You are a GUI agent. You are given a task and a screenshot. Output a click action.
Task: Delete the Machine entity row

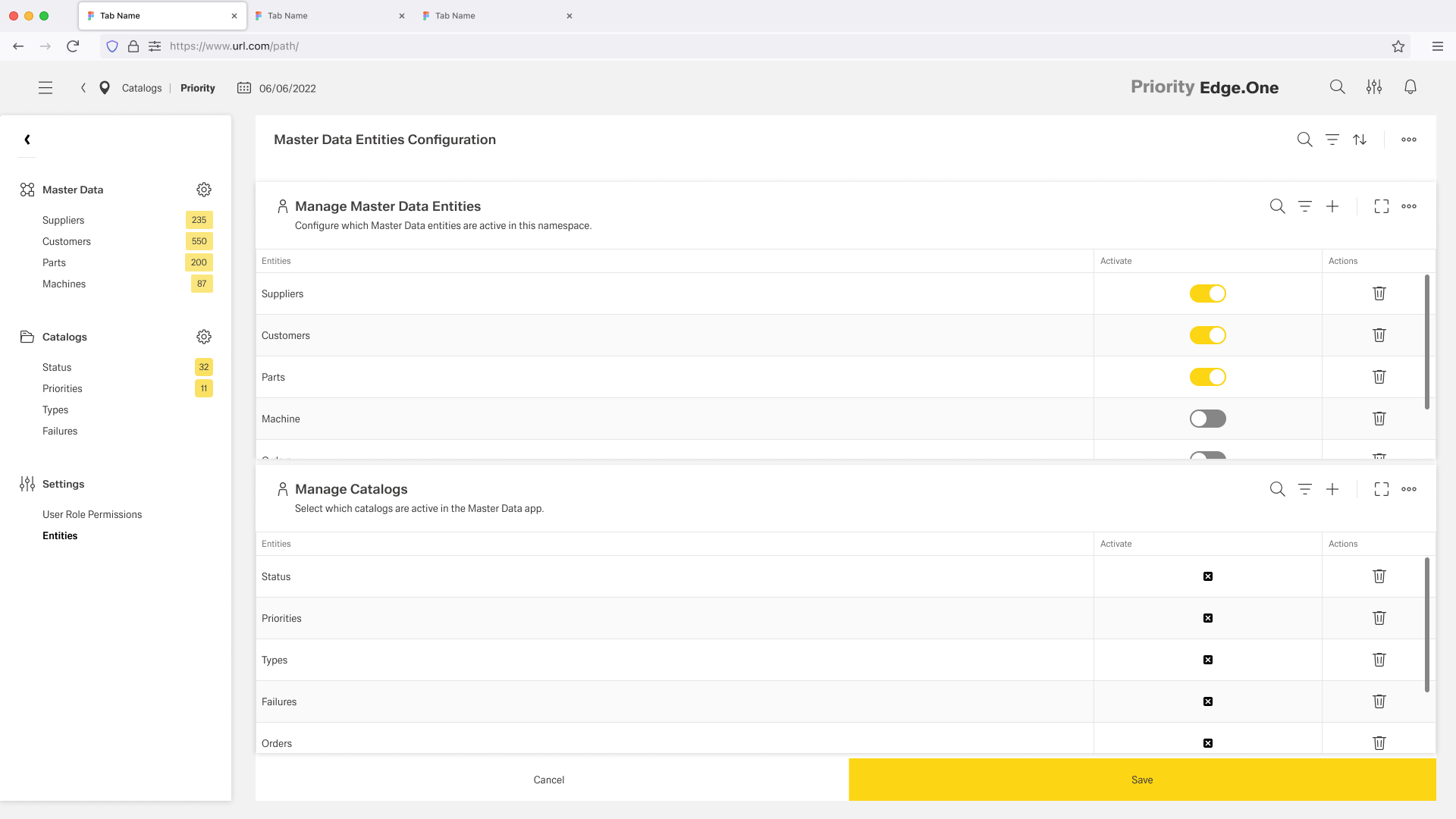[1379, 419]
